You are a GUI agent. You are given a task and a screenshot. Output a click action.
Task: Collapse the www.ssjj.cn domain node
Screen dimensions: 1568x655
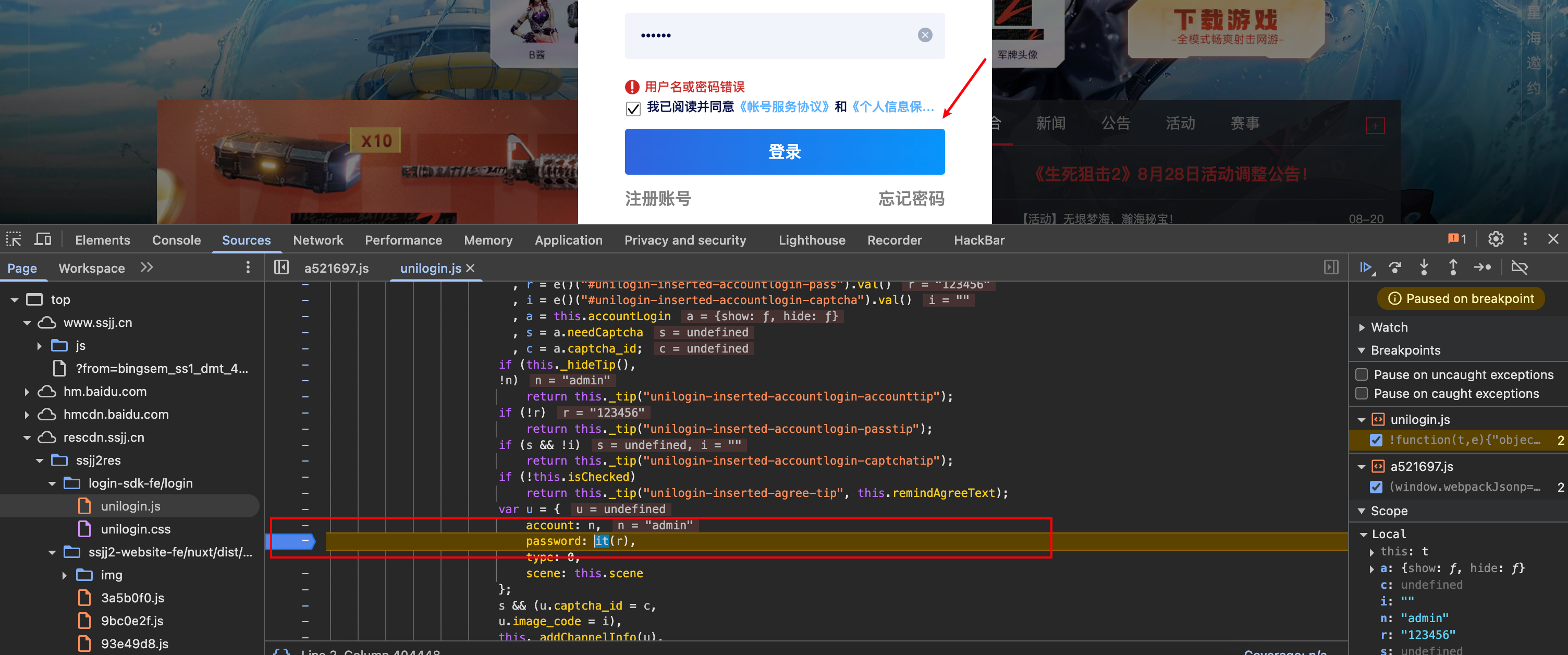(27, 323)
